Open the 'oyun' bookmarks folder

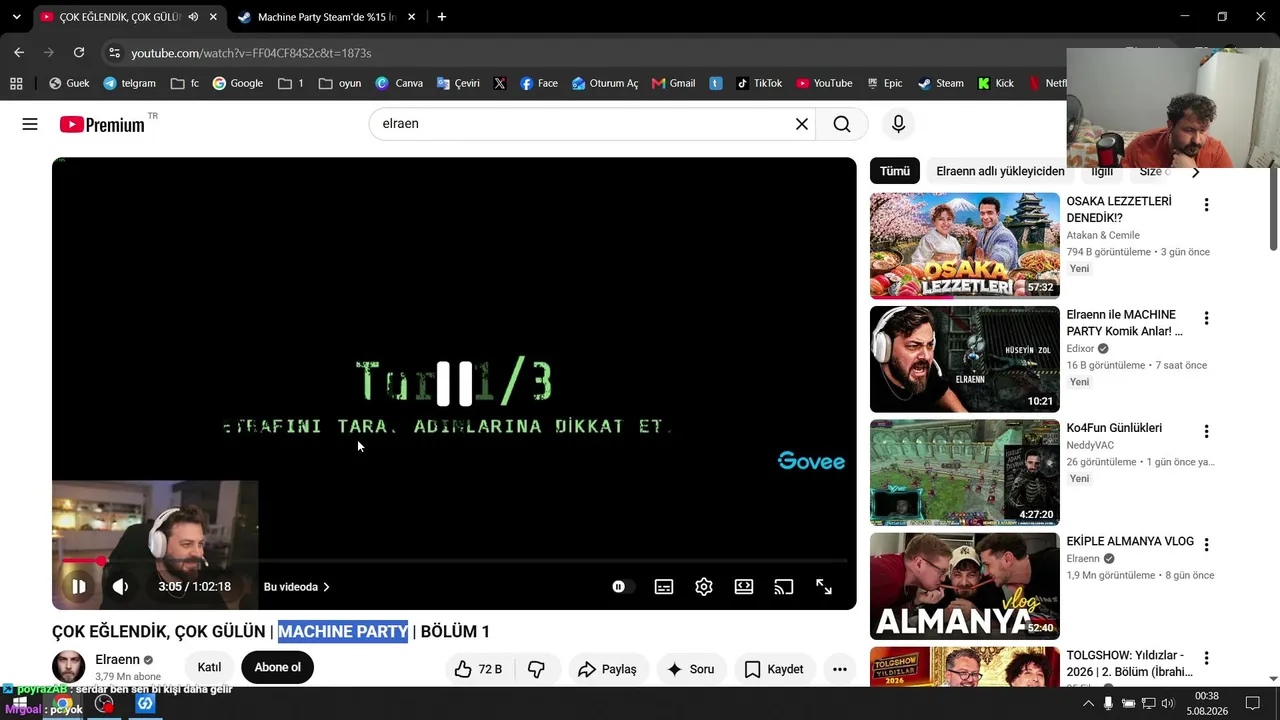(340, 83)
